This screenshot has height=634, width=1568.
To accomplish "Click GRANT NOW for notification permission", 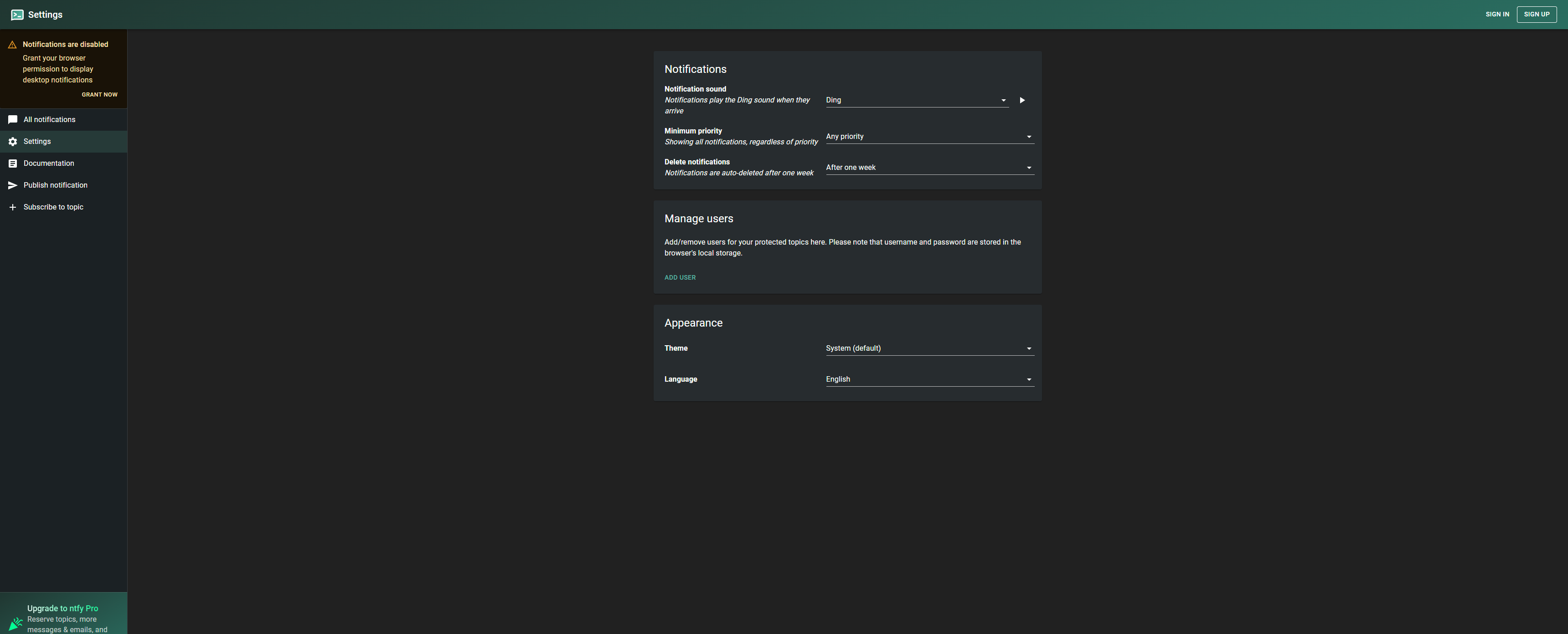I will click(x=99, y=95).
